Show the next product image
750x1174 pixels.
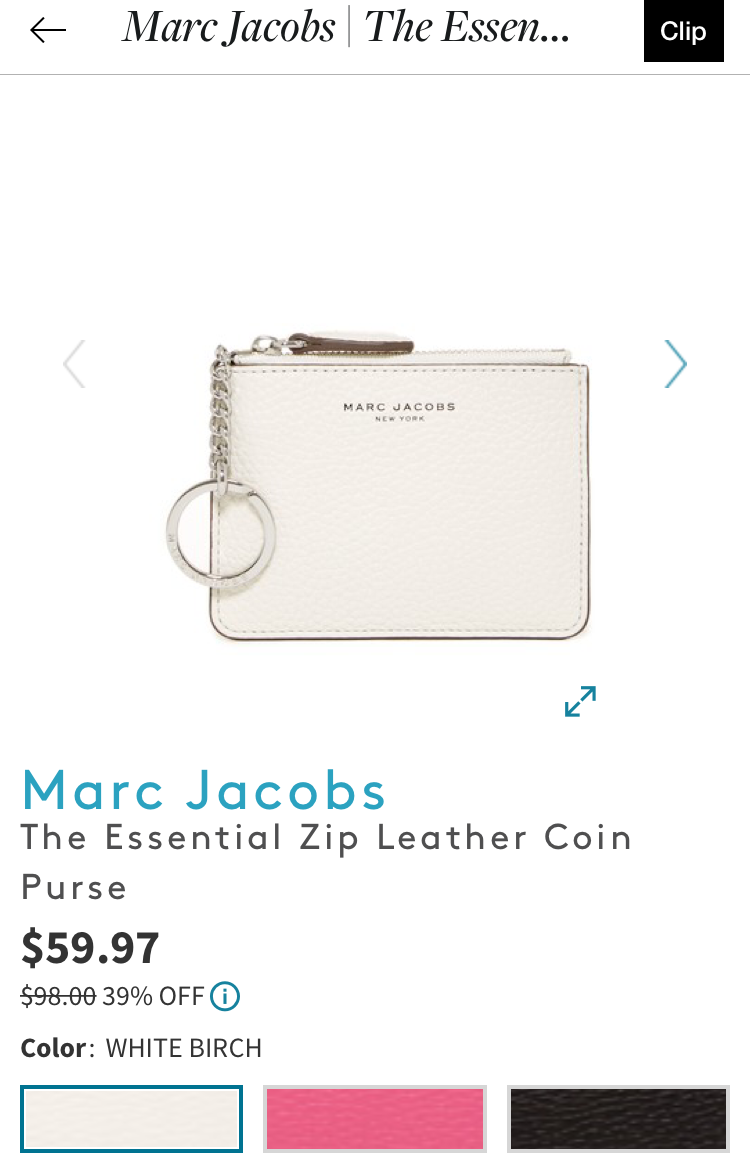click(675, 364)
